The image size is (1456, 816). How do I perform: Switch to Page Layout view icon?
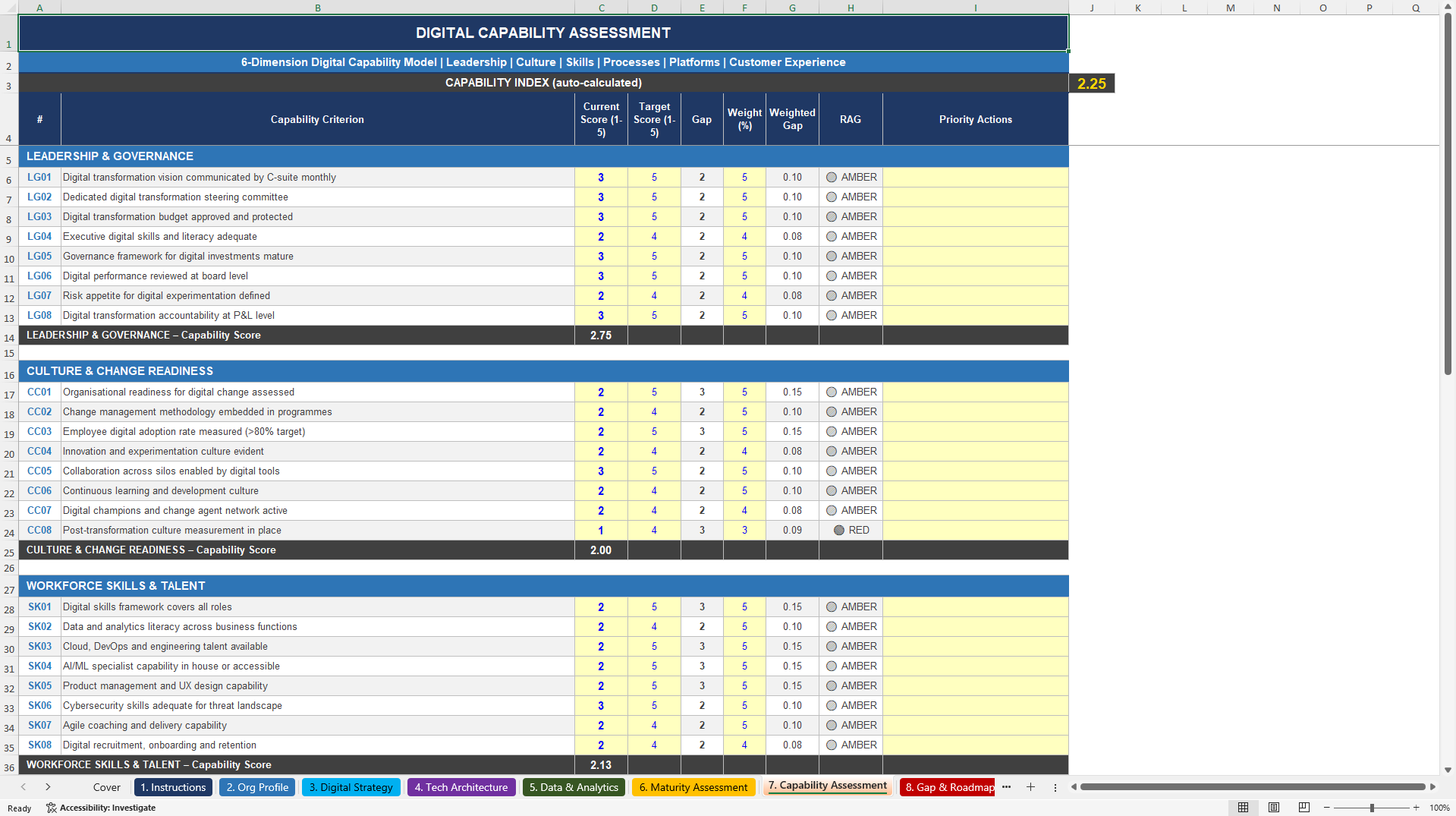[x=1274, y=808]
